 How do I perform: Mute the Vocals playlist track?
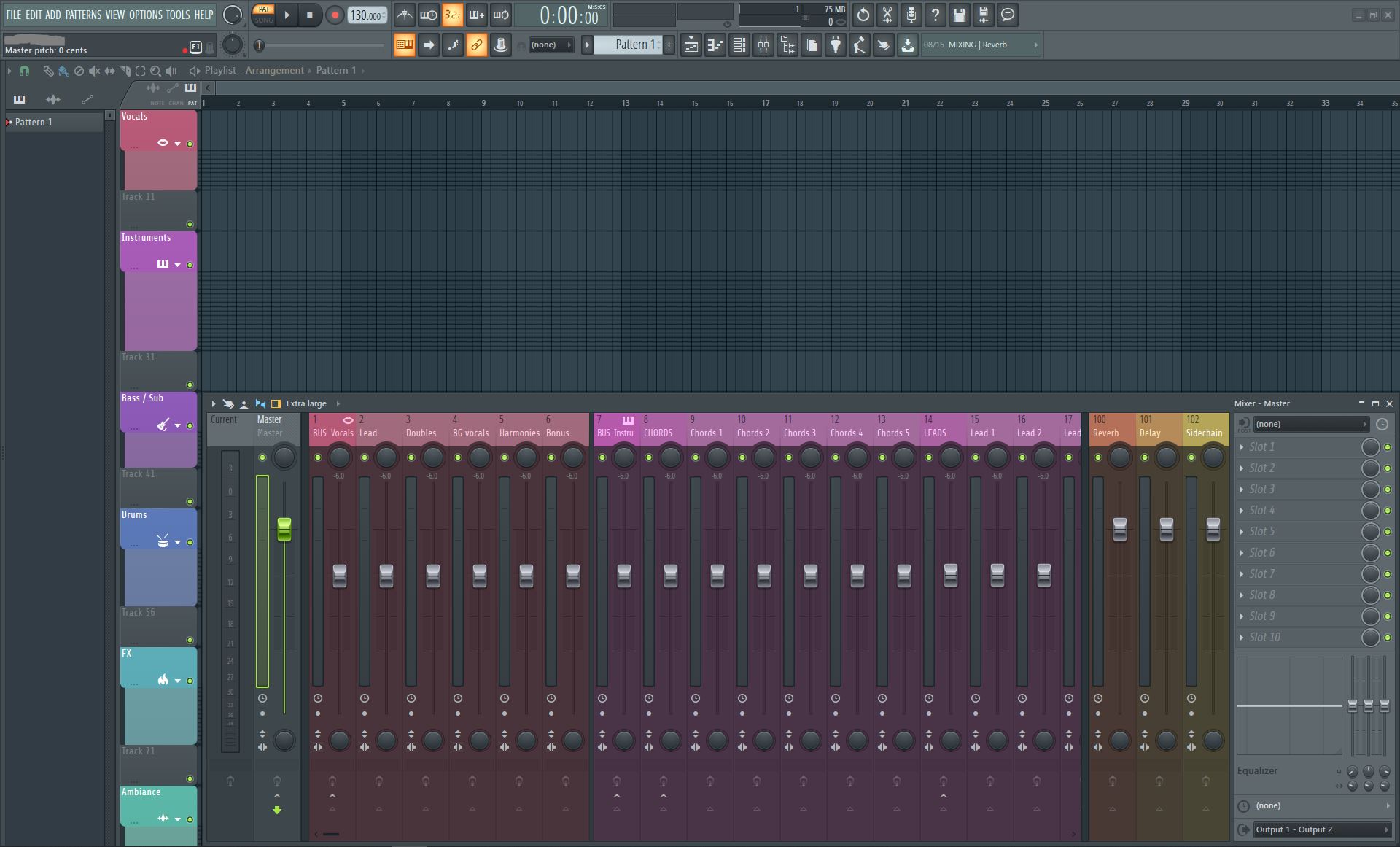coord(190,144)
